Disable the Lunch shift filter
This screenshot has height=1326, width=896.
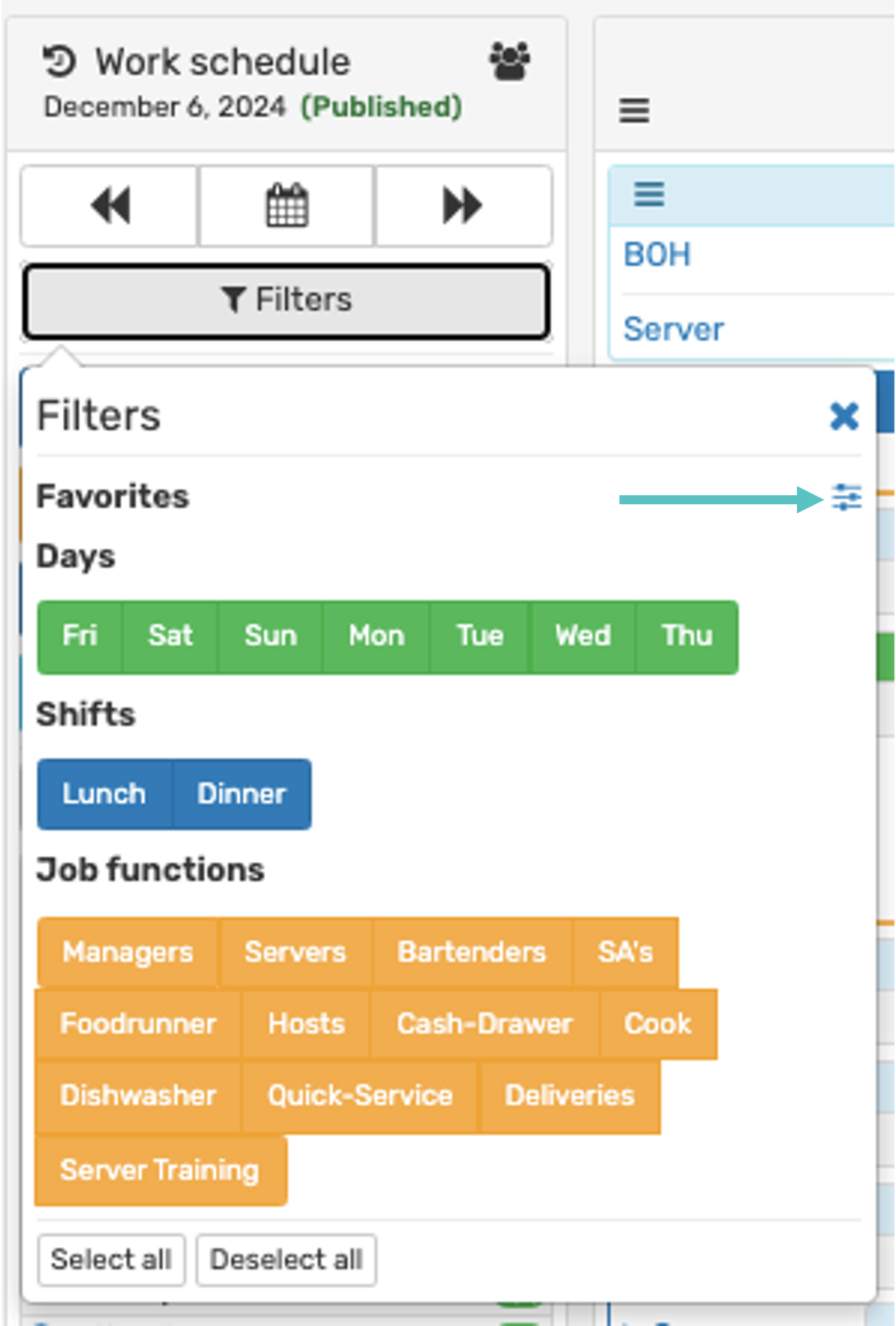(x=104, y=794)
